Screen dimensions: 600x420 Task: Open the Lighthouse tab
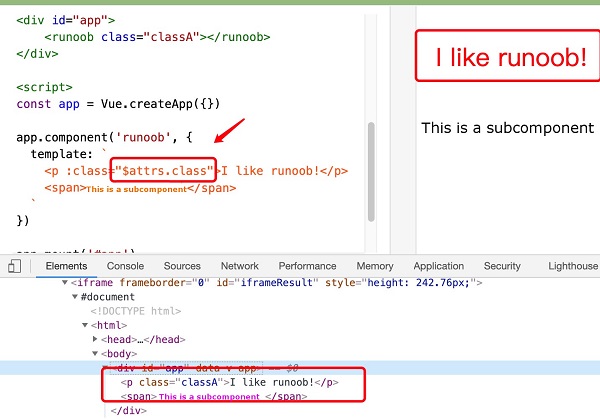(x=569, y=266)
